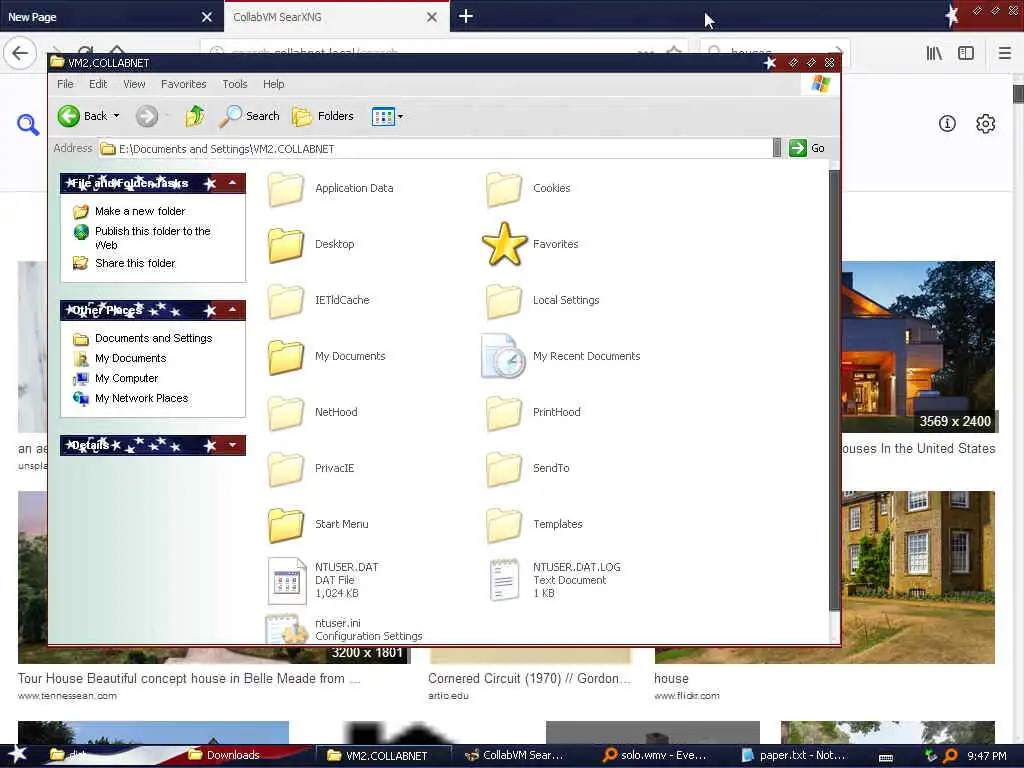Close the CollabVM SearXNG browser tab
1024x768 pixels.
(x=432, y=18)
